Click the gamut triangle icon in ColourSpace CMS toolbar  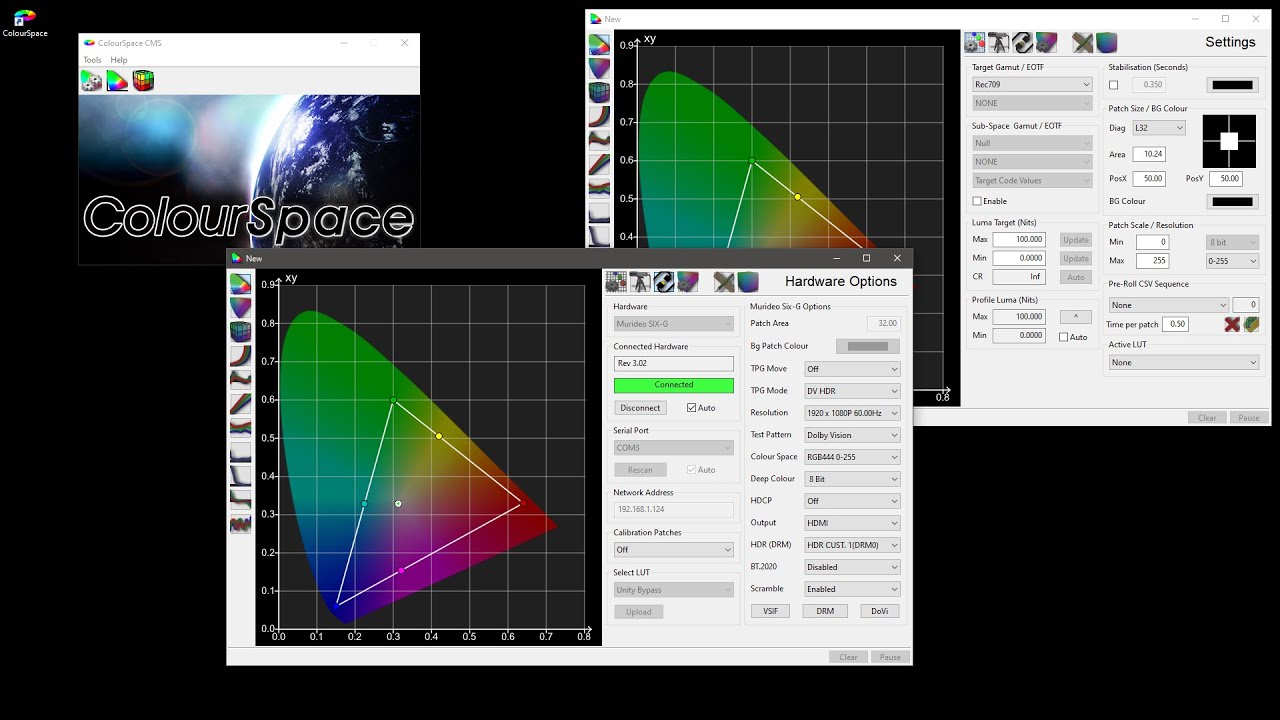117,81
